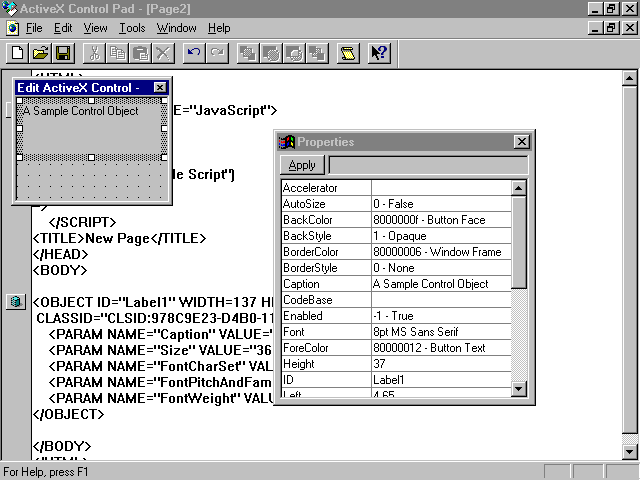The width and height of the screenshot is (640, 480).
Task: Click the New document toolbar icon
Action: 17,53
